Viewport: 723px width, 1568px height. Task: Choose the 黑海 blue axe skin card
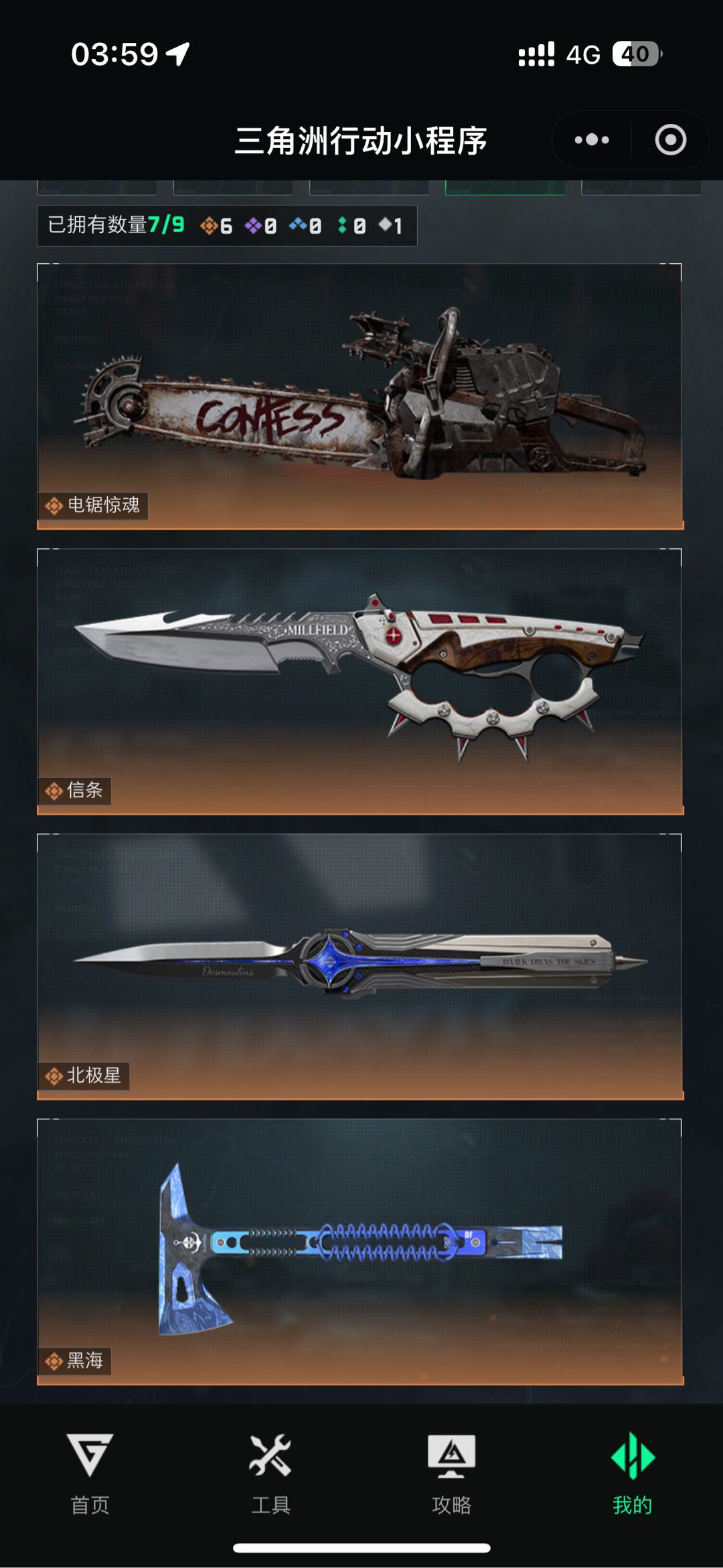360,1252
